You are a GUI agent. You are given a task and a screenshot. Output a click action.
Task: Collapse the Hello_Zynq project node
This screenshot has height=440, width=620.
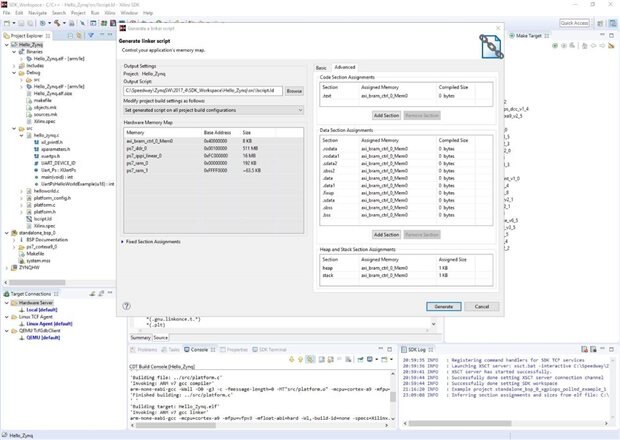(x=7, y=45)
